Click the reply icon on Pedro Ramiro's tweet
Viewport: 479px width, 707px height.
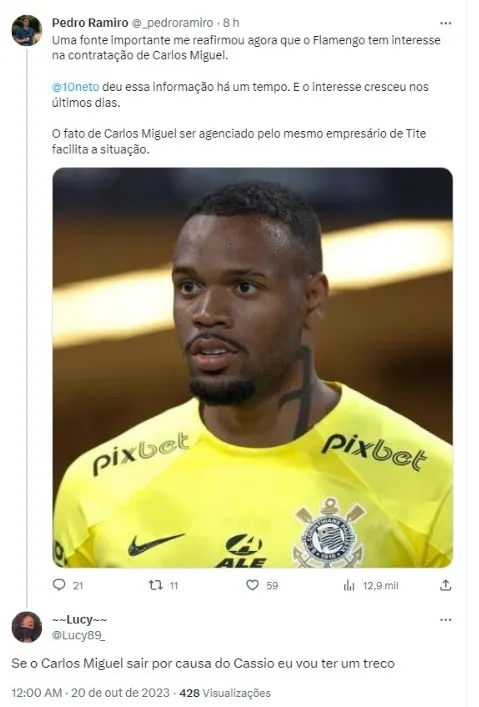tap(59, 585)
